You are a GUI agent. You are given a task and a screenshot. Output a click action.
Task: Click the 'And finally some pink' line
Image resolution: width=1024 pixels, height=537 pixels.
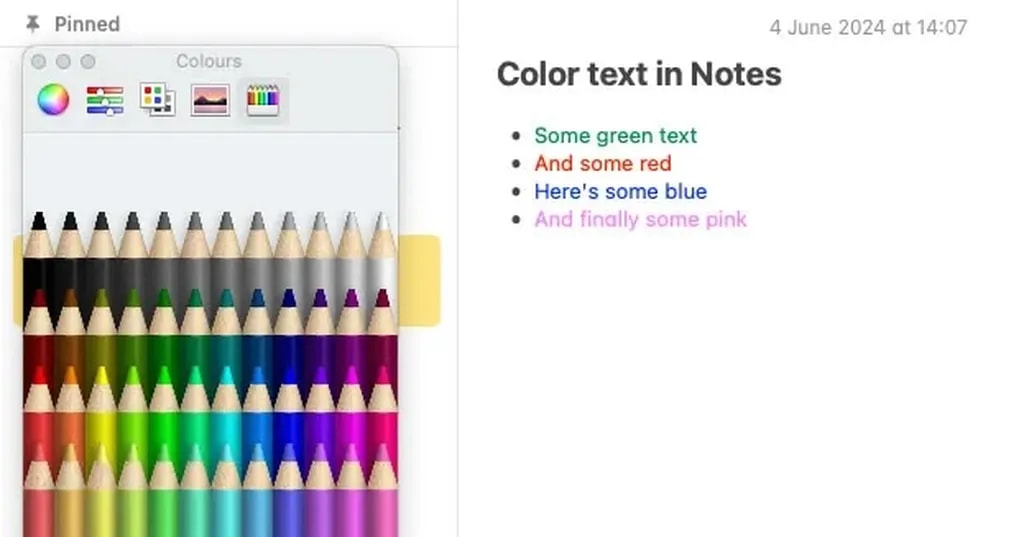point(640,219)
